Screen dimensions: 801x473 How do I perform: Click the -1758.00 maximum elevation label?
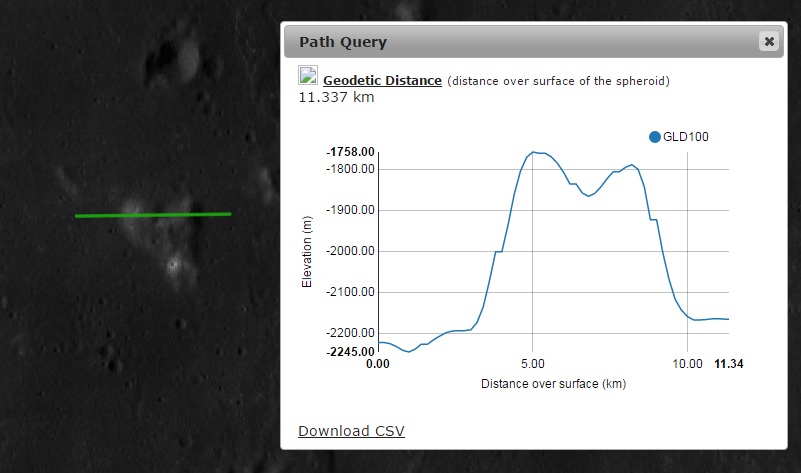tap(350, 152)
